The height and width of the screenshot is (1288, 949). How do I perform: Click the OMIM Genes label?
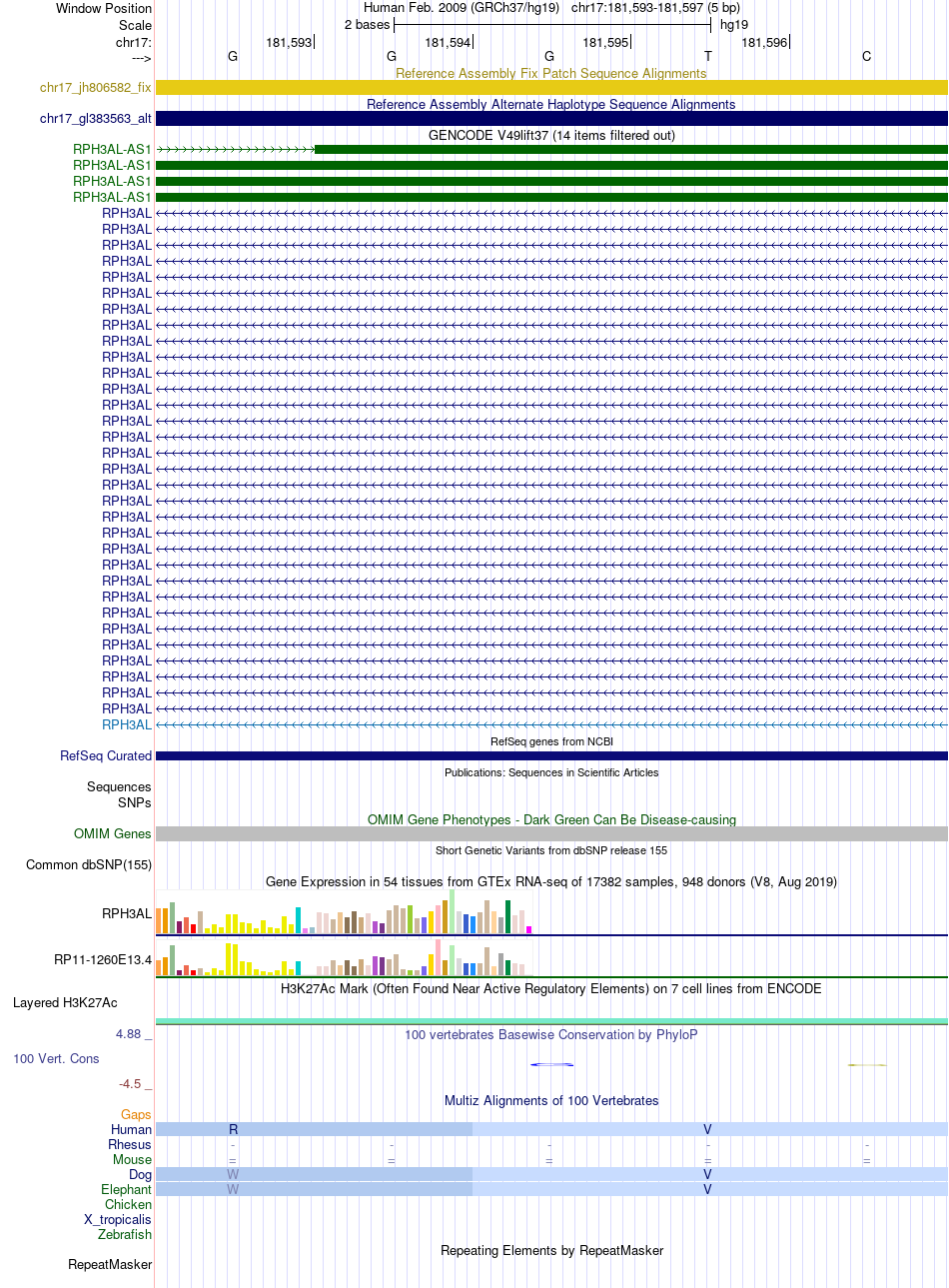pyautogui.click(x=113, y=833)
